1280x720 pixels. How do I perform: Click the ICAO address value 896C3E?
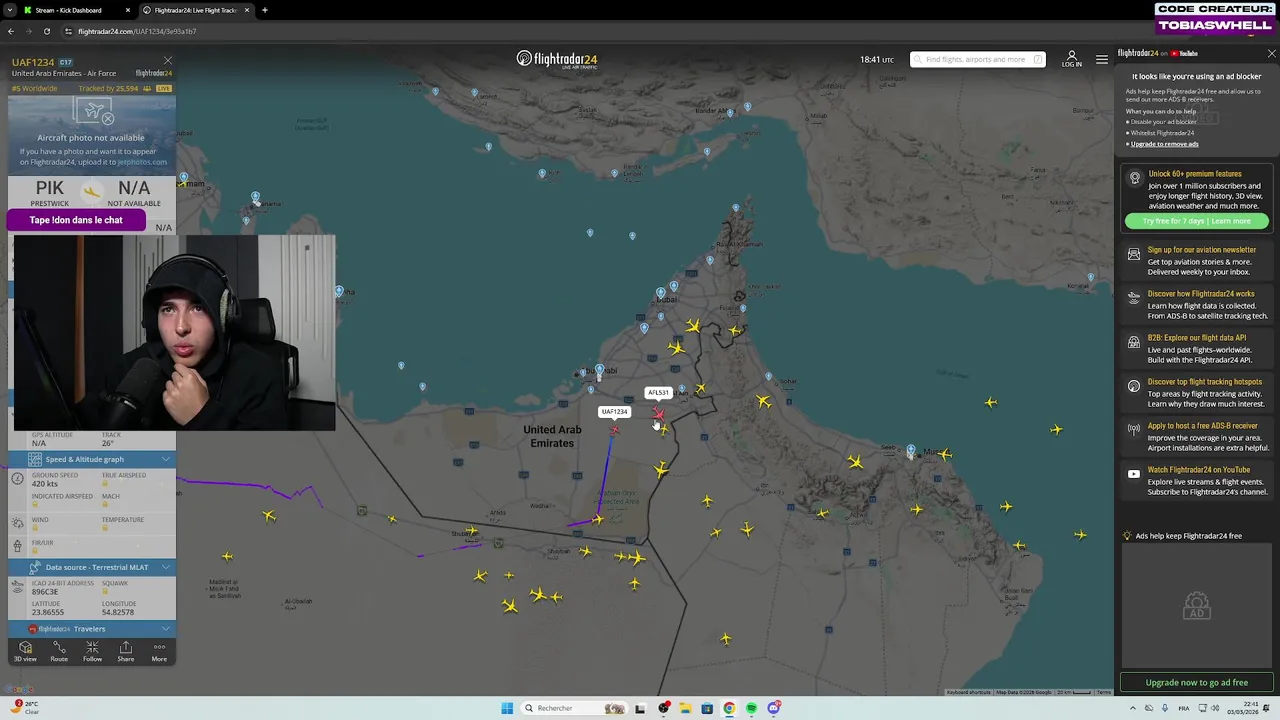point(45,592)
